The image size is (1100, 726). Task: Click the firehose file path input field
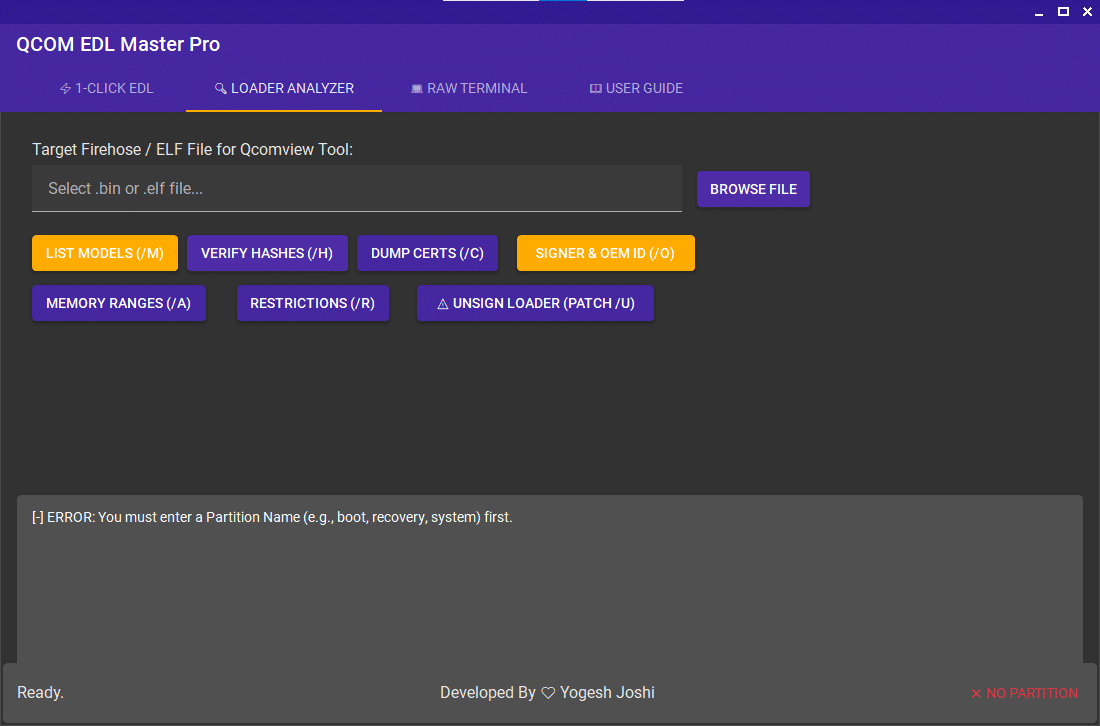pos(356,189)
